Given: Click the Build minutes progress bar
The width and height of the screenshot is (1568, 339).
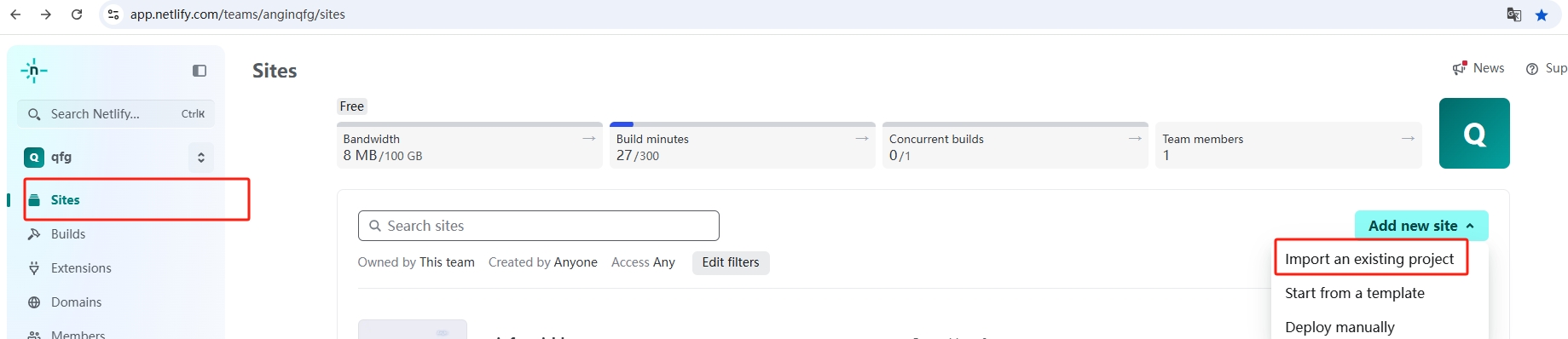Looking at the screenshot, I should coord(743,124).
